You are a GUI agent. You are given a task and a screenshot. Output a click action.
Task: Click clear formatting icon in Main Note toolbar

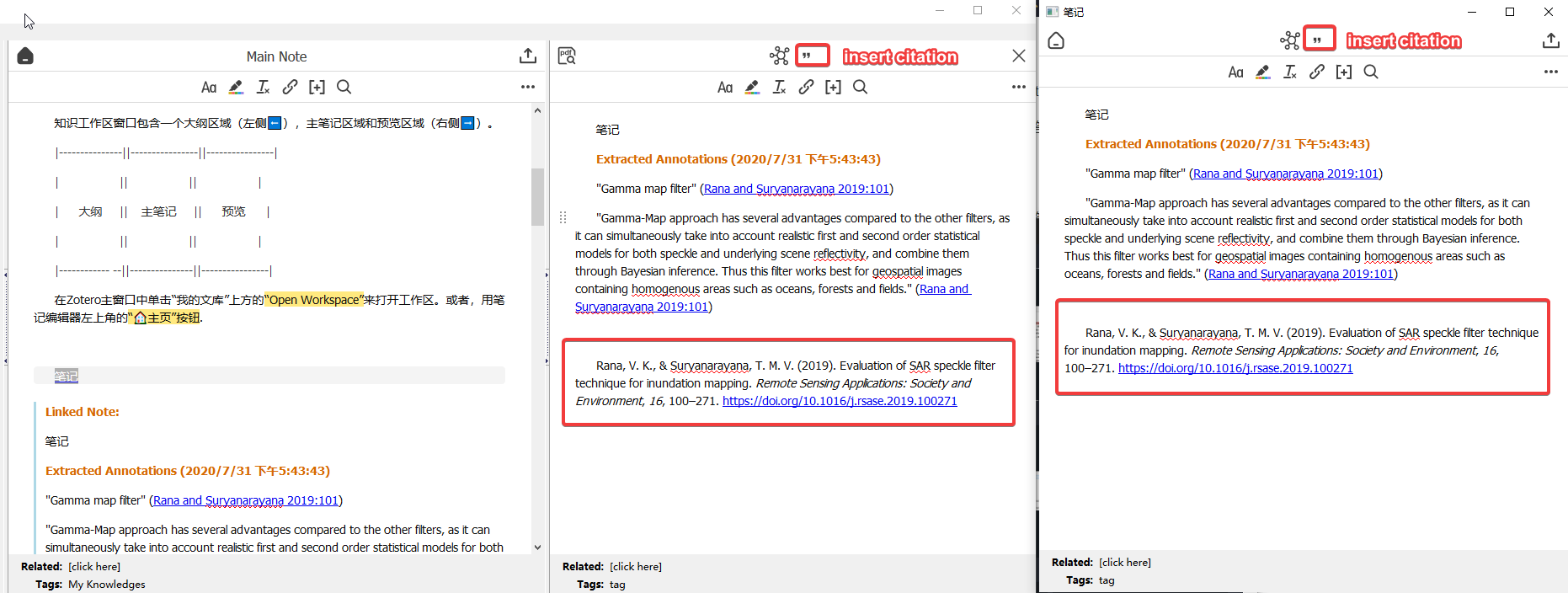tap(263, 87)
